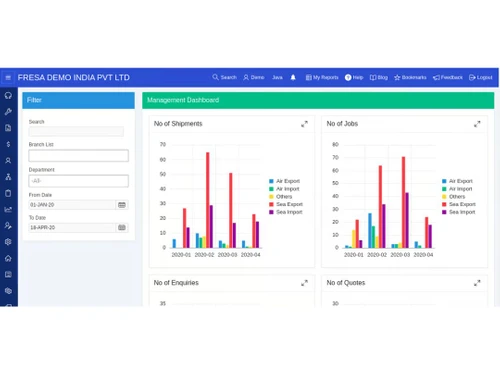Click the To Date field showing 18-APR-20
The width and height of the screenshot is (500, 375).
point(72,227)
